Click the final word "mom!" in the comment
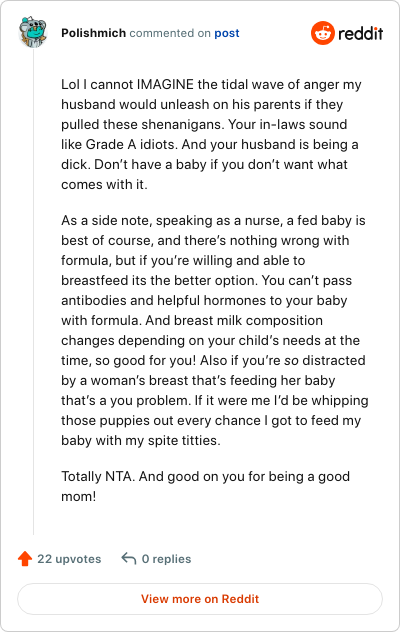 click(79, 497)
